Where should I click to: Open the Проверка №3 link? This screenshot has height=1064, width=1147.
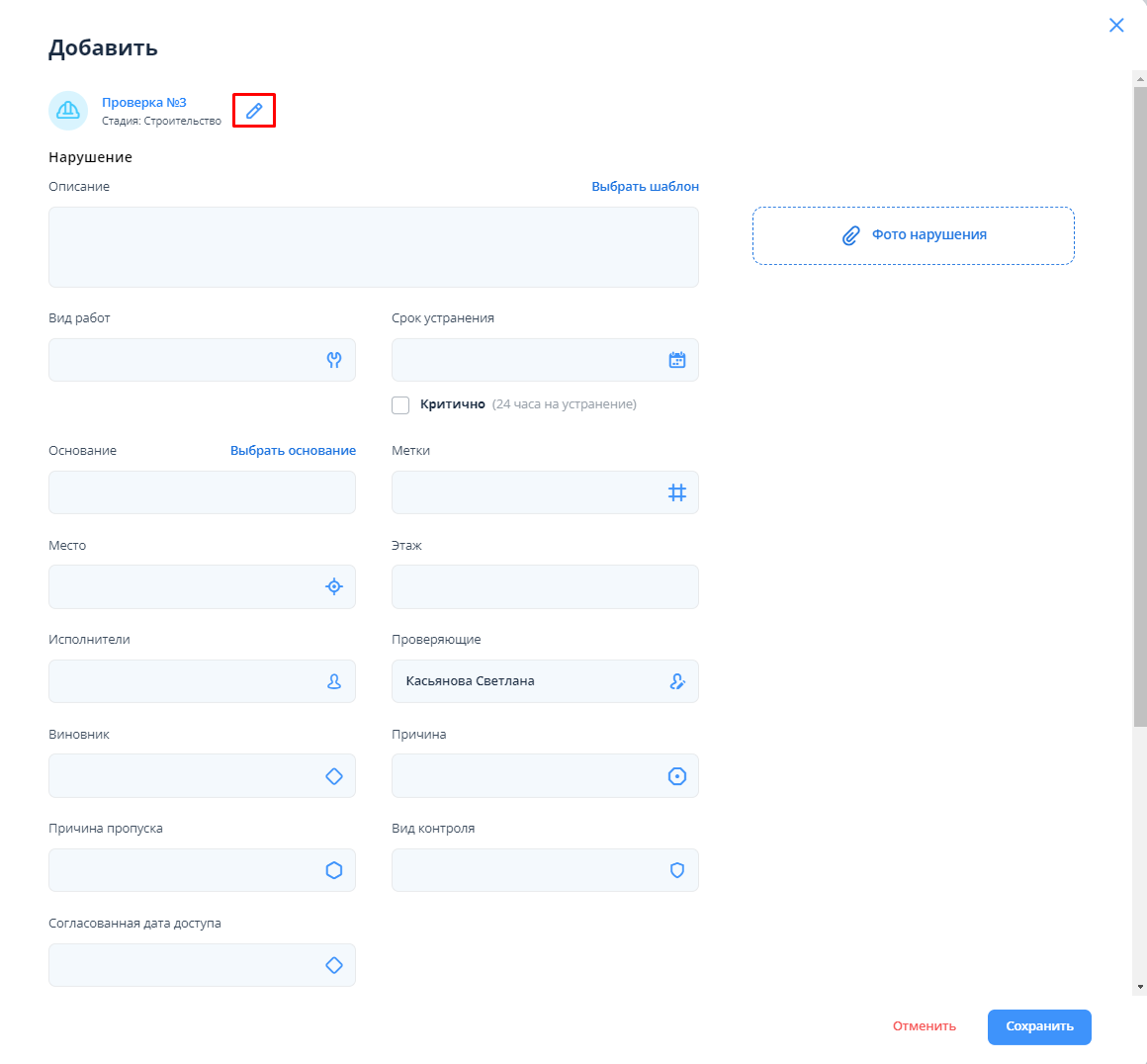pyautogui.click(x=144, y=103)
